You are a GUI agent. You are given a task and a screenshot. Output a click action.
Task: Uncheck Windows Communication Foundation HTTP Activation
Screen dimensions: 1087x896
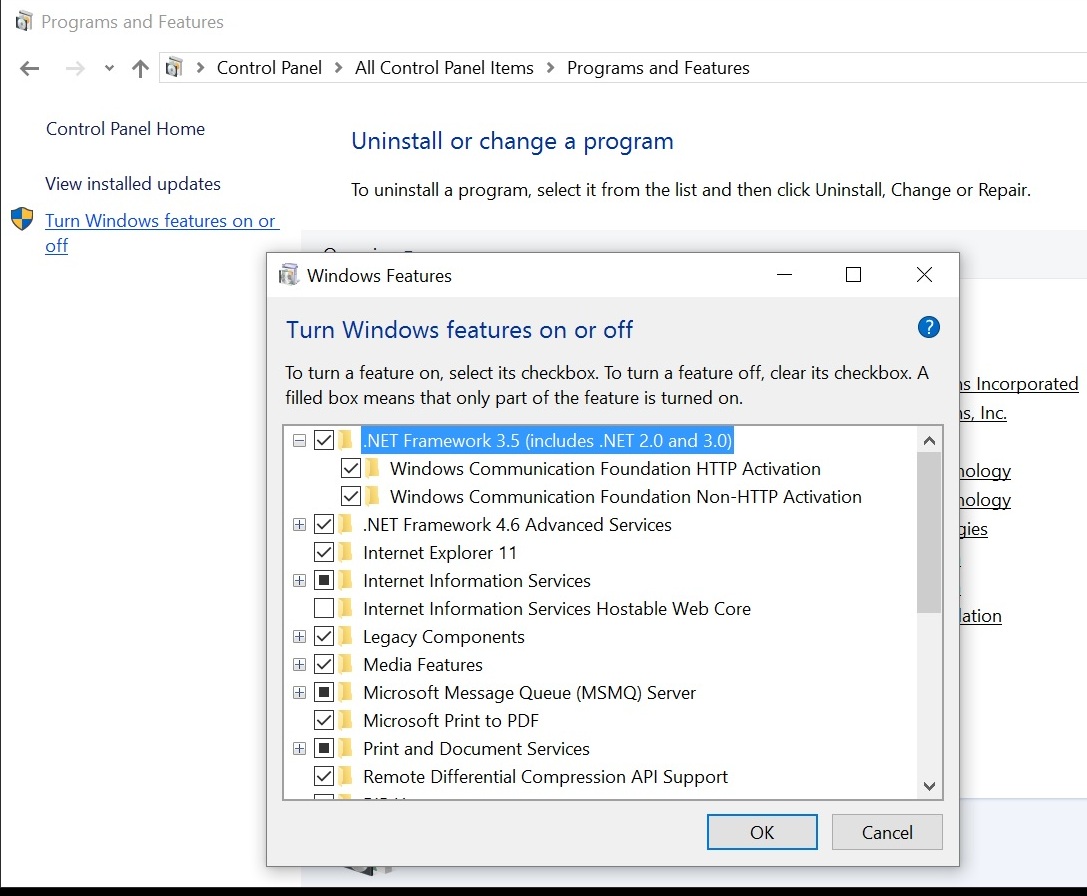[x=351, y=469]
